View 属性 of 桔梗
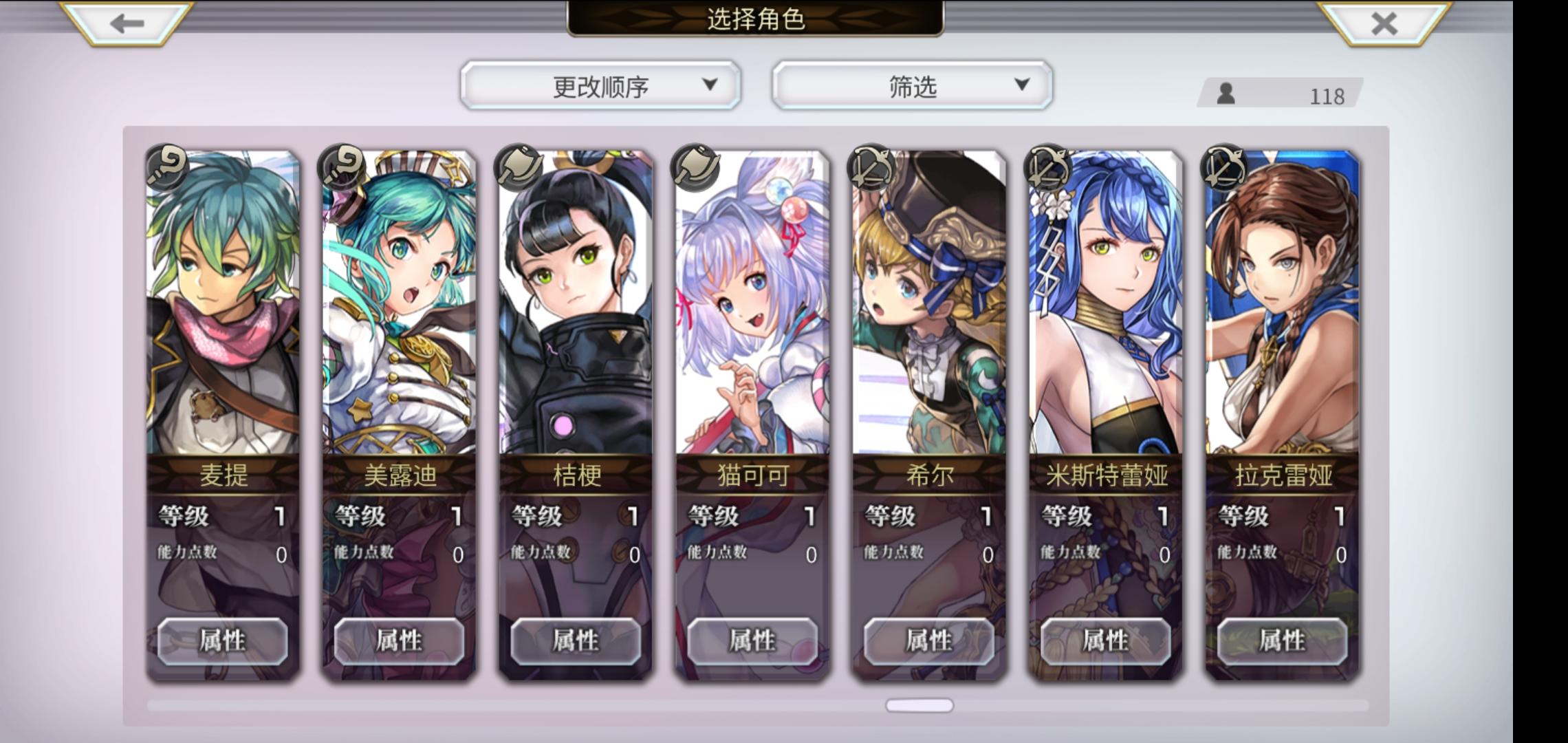 (x=576, y=640)
